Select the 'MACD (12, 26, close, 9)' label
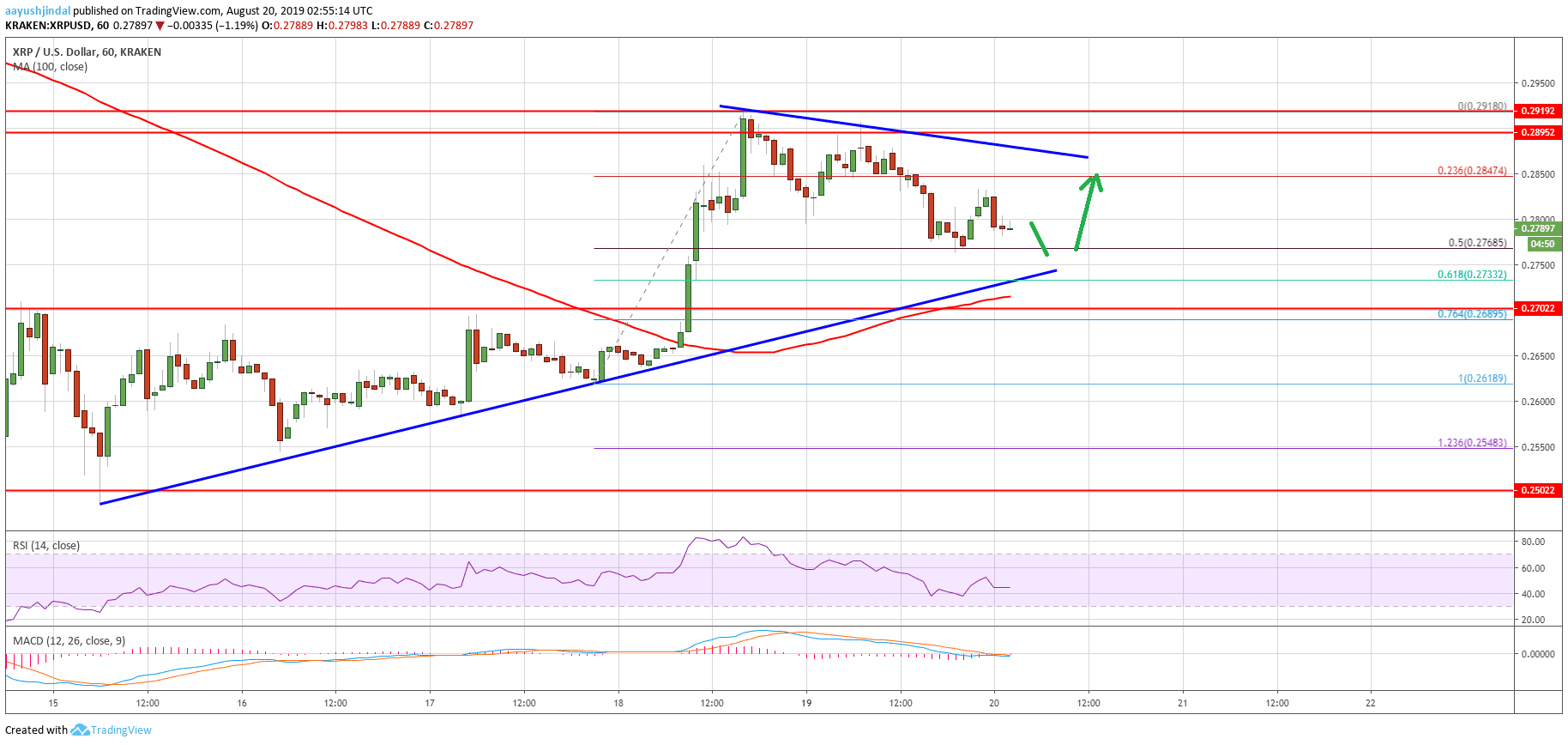This screenshot has height=745, width=1568. coord(69,640)
